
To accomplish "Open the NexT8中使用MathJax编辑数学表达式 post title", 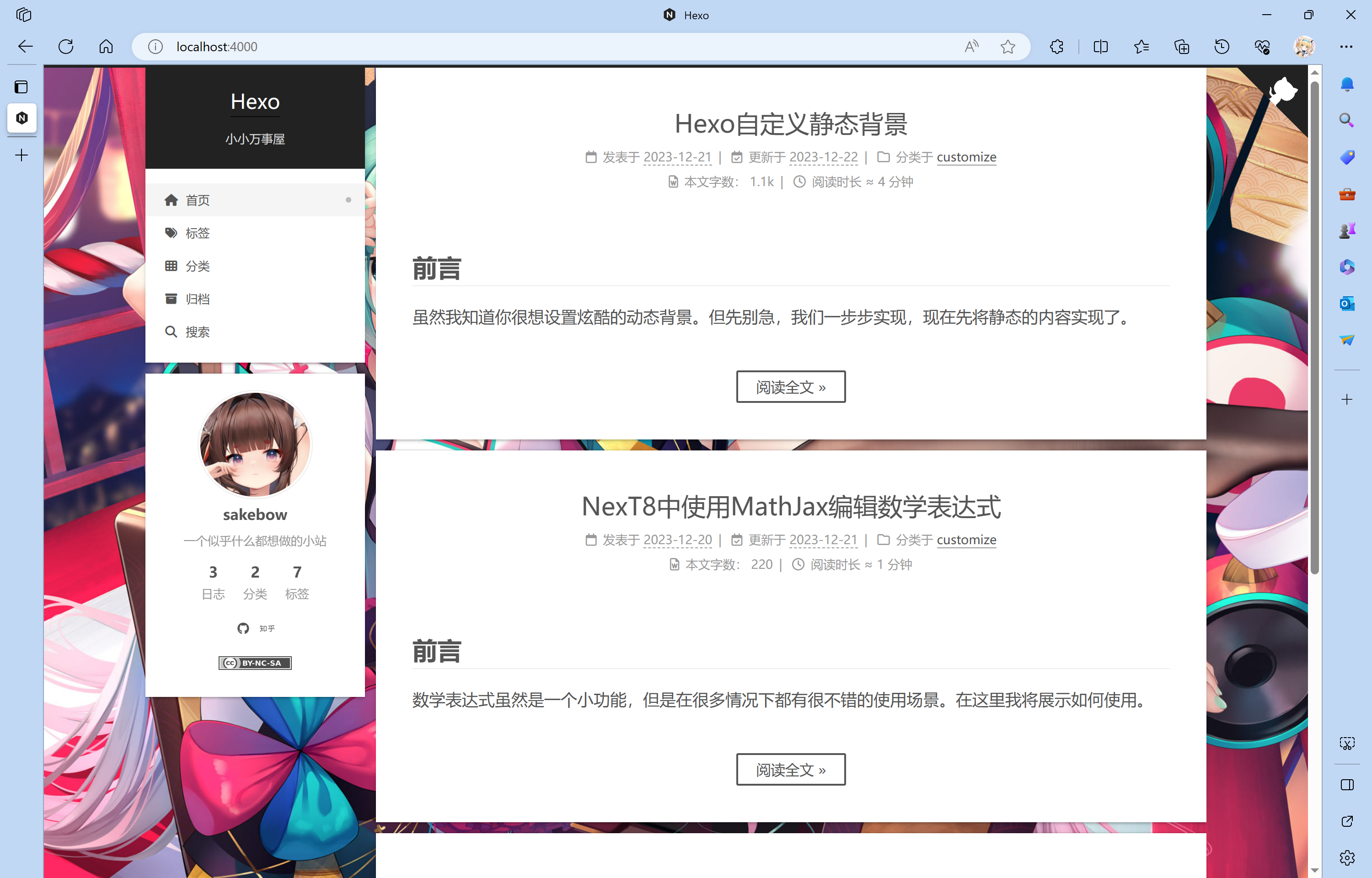I will [791, 507].
